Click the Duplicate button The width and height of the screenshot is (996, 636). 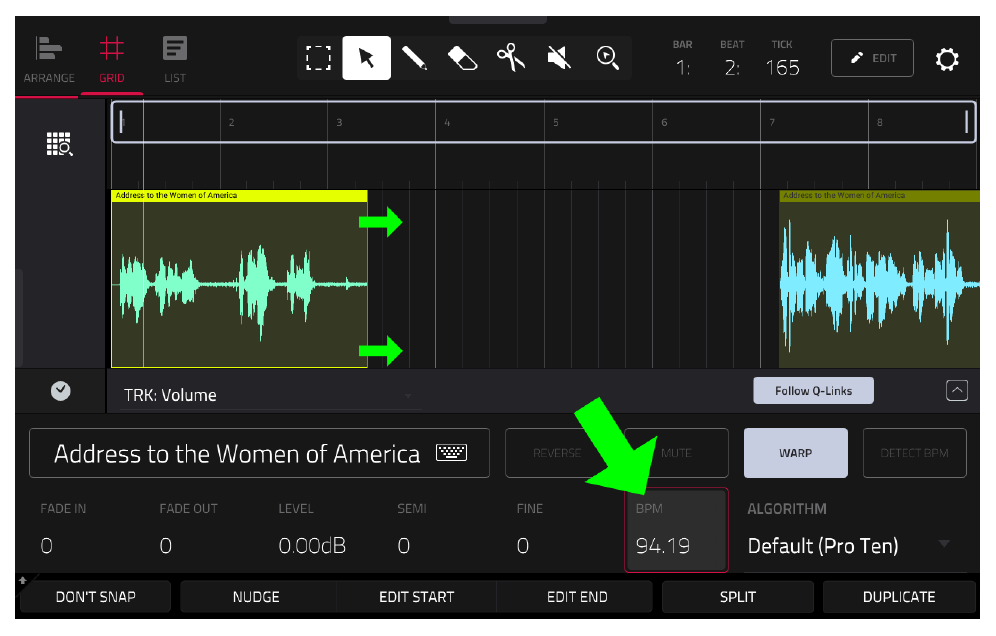tap(899, 597)
